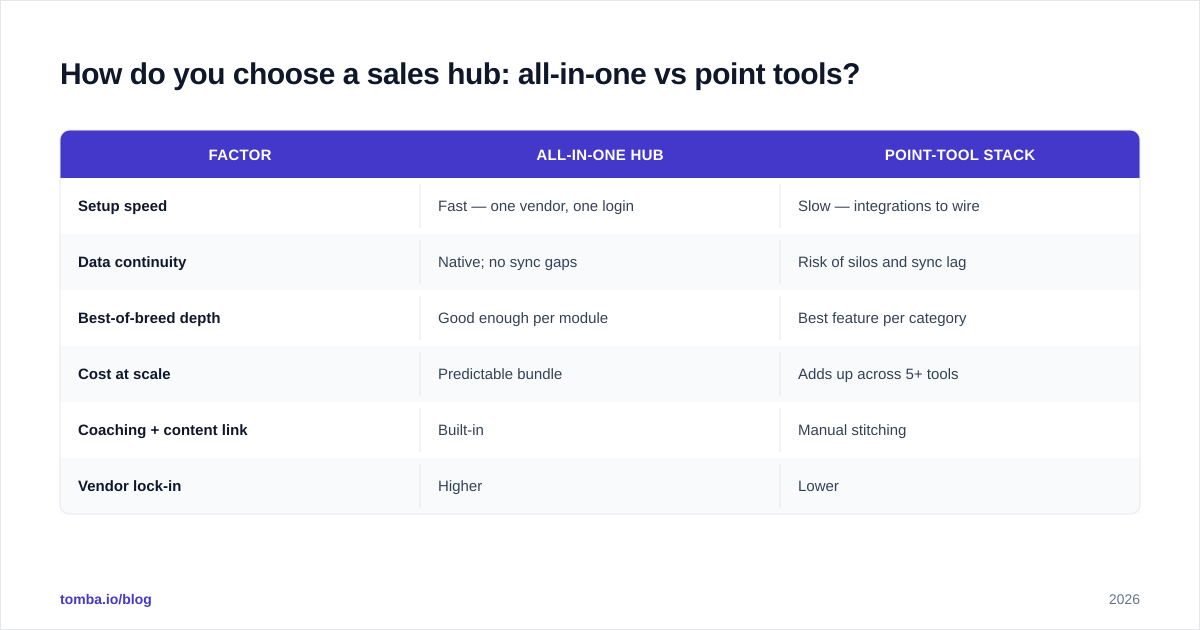1200x630 pixels.
Task: Click the 'Manual stitching' cell
Action: click(852, 430)
